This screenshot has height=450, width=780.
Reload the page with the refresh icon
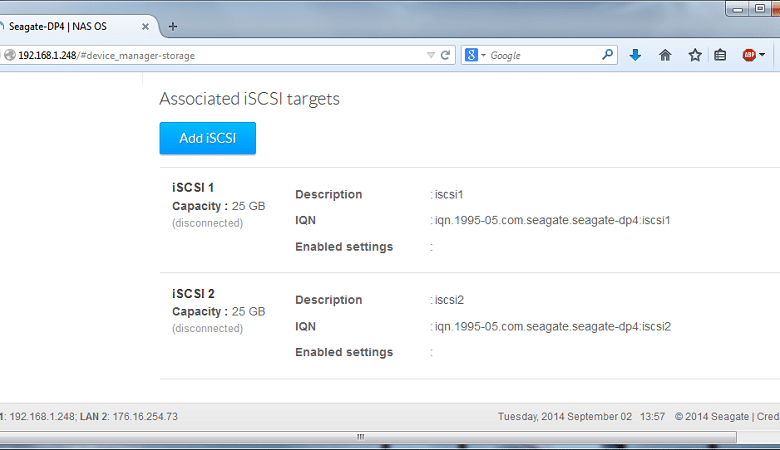(445, 55)
